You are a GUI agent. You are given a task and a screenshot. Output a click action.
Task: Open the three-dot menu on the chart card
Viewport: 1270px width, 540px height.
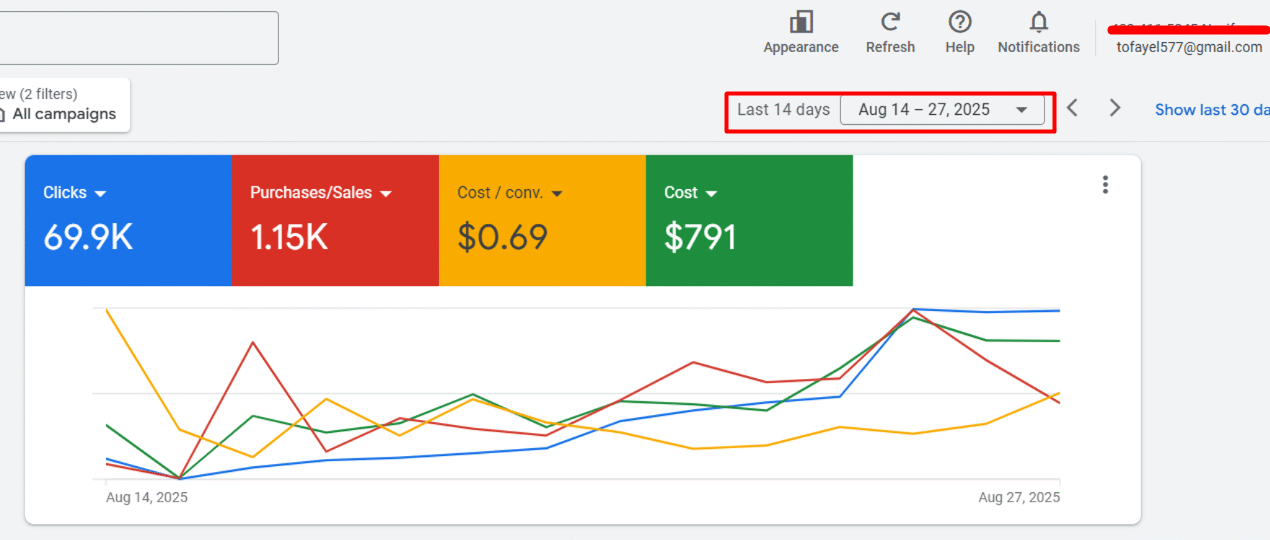point(1105,184)
